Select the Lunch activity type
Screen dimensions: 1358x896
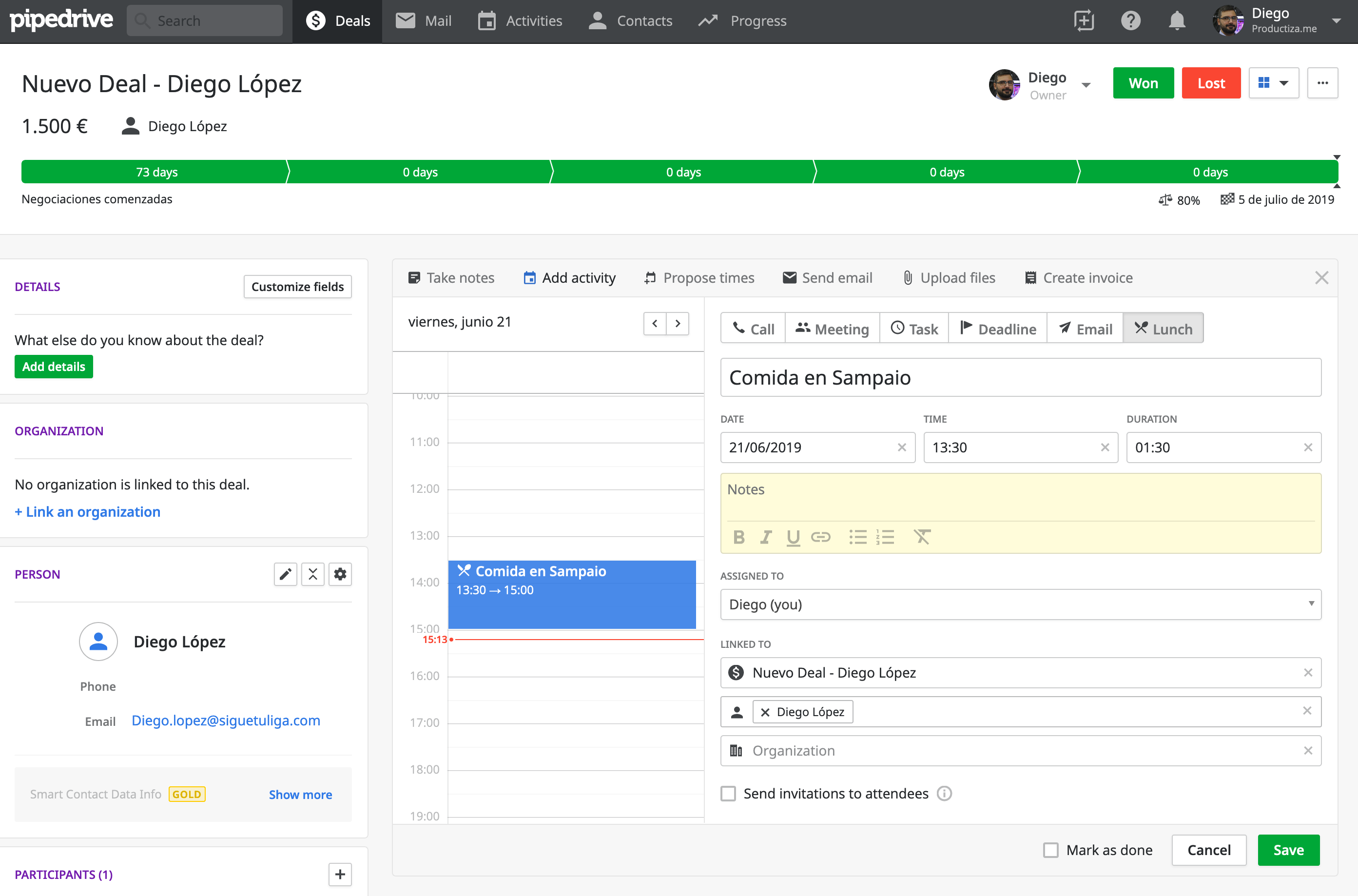click(x=1163, y=329)
